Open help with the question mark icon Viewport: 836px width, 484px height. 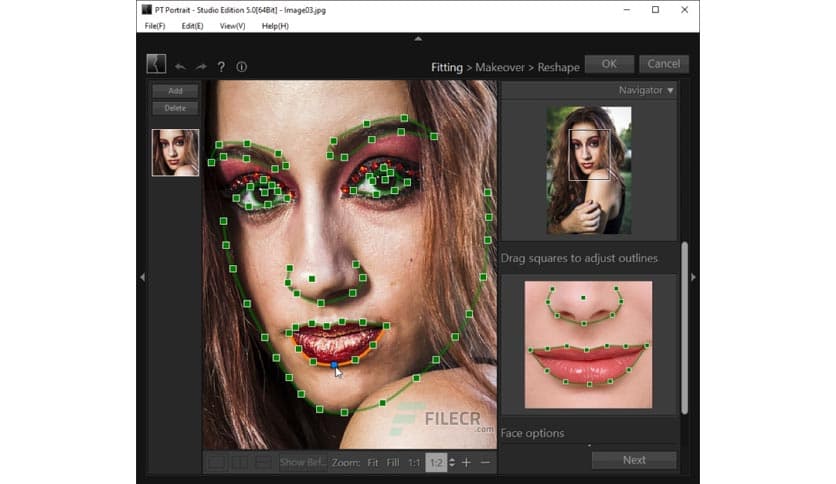pyautogui.click(x=221, y=67)
